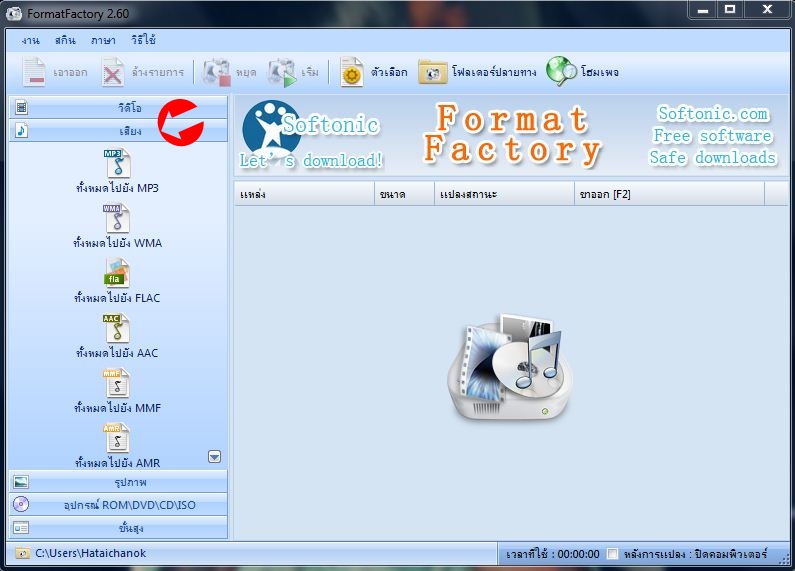
Task: Click the เอาออก remove document icon
Action: click(x=34, y=72)
